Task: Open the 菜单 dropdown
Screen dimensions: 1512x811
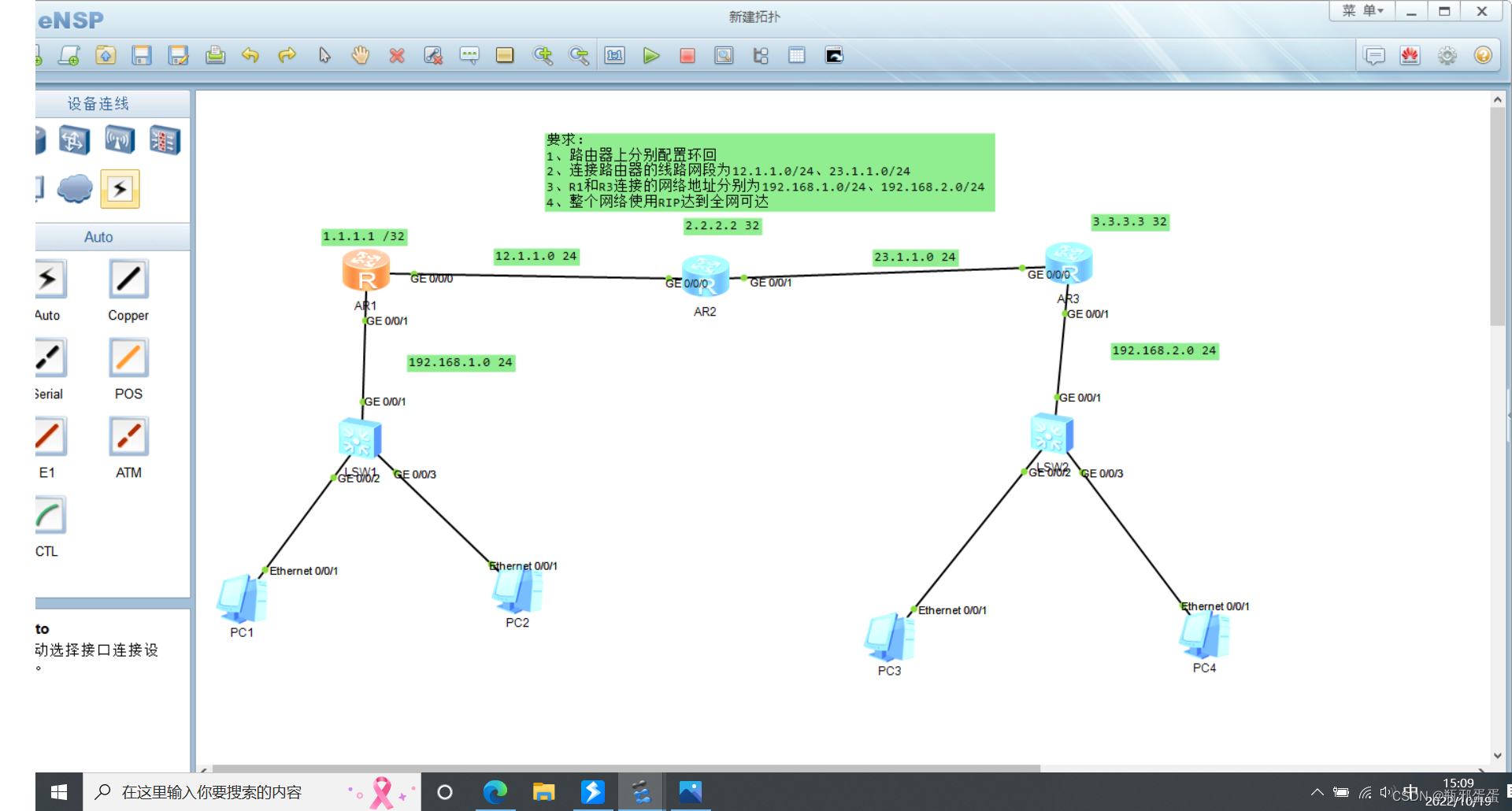Action: pos(1362,11)
